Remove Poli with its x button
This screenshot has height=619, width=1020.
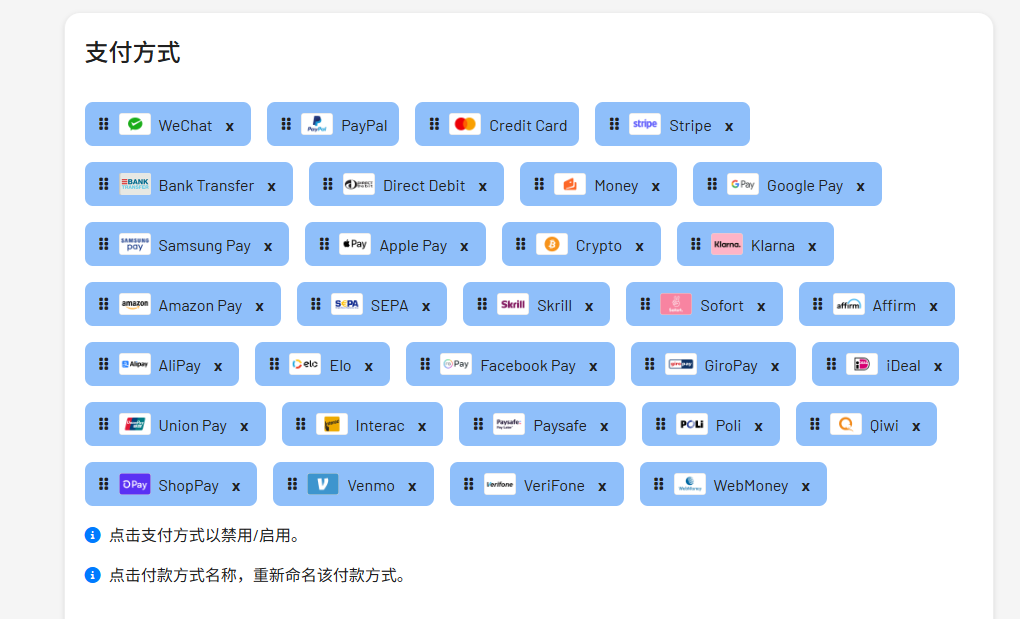pos(758,427)
